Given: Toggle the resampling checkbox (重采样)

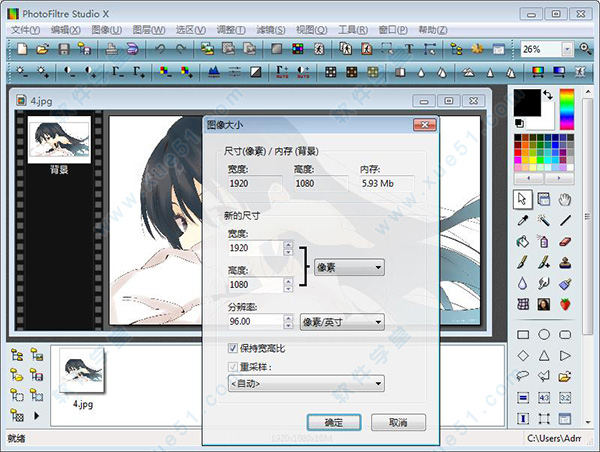Looking at the screenshot, I should (232, 367).
